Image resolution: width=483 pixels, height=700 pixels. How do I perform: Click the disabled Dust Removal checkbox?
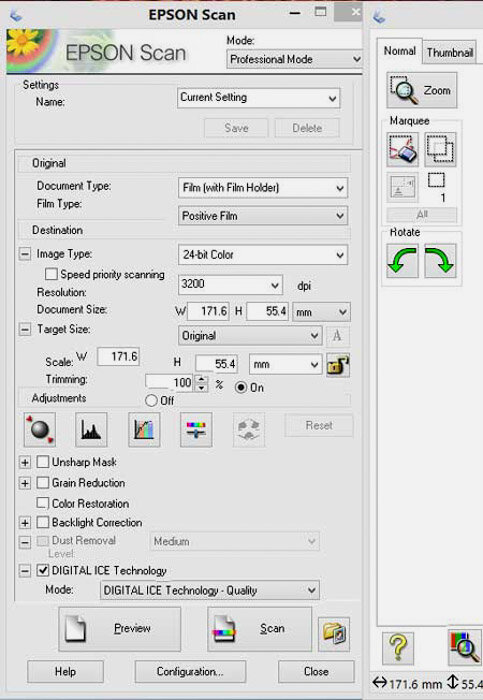(x=43, y=541)
